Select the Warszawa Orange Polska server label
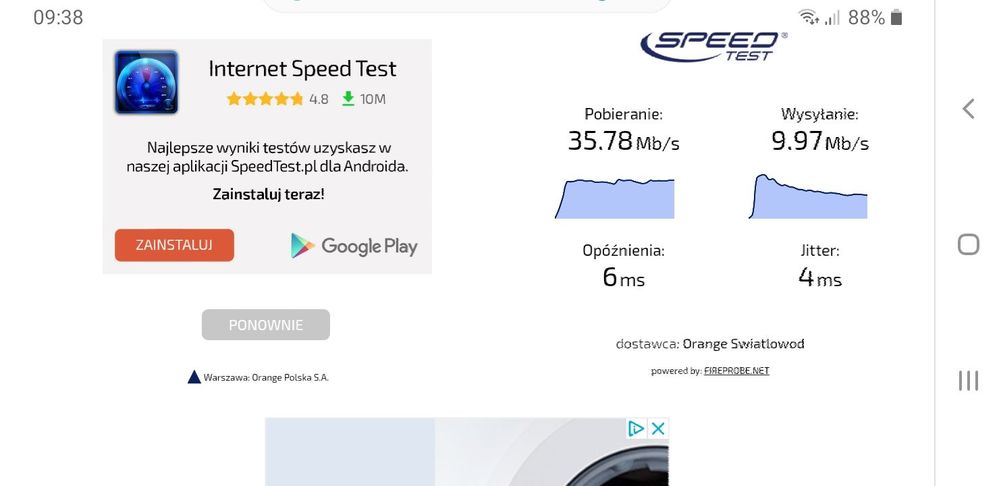Image resolution: width=999 pixels, height=486 pixels. tap(258, 377)
